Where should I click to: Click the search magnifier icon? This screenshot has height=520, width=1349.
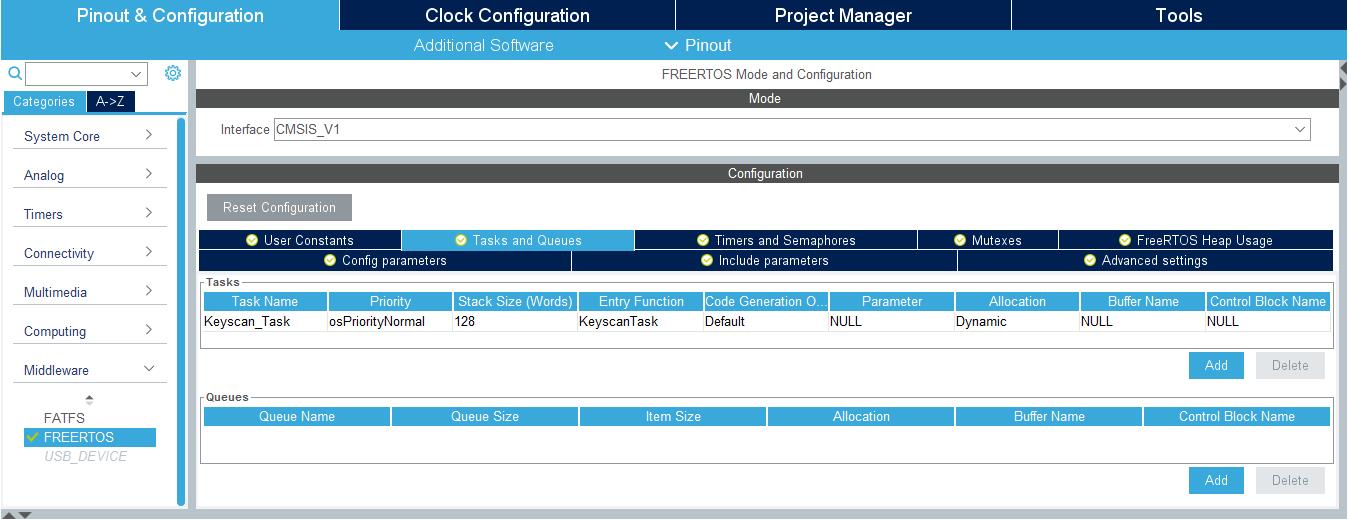click(x=15, y=74)
